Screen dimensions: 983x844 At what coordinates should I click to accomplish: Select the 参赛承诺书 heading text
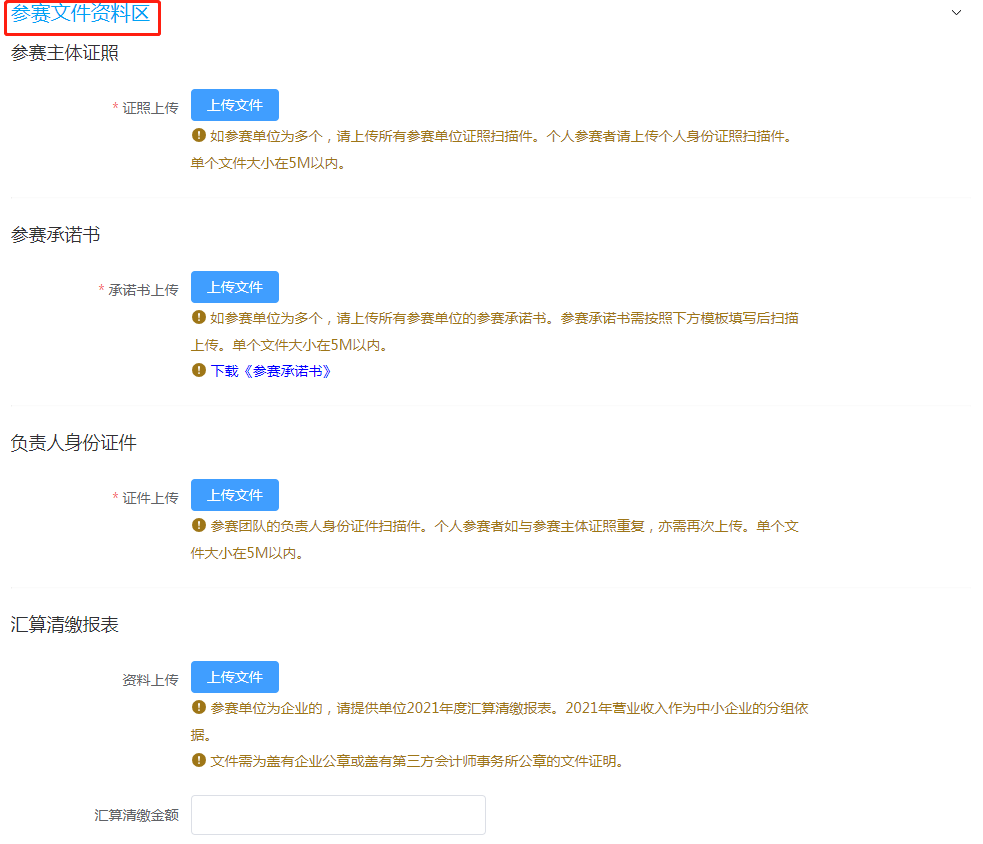[55, 235]
